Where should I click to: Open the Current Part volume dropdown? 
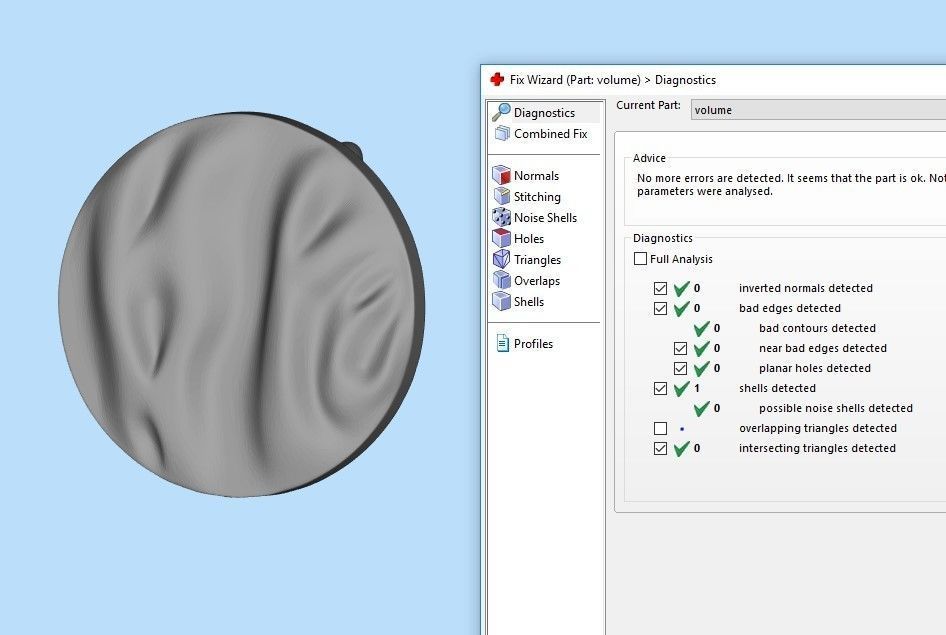(x=818, y=110)
